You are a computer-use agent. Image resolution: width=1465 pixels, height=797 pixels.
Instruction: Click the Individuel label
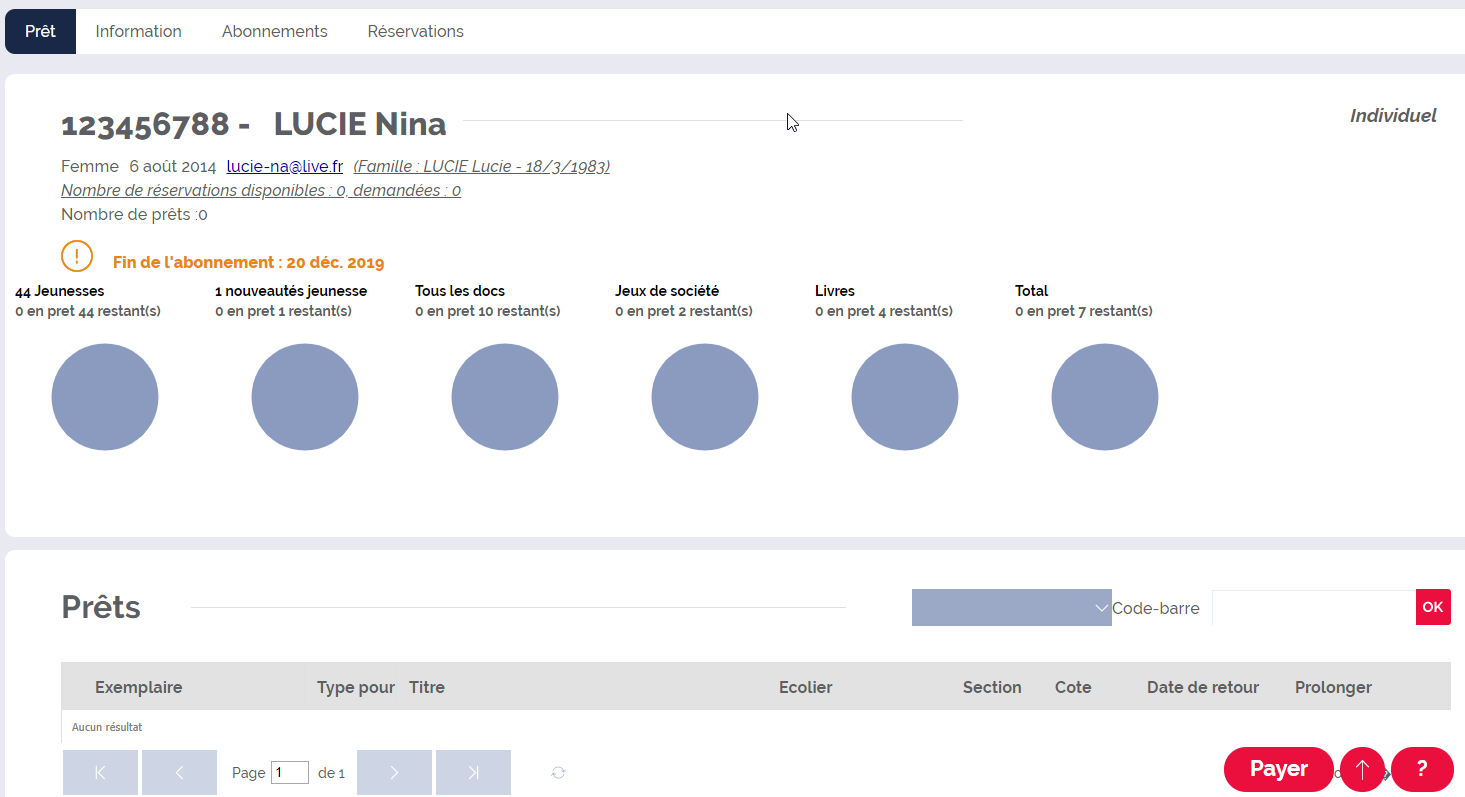tap(1393, 116)
